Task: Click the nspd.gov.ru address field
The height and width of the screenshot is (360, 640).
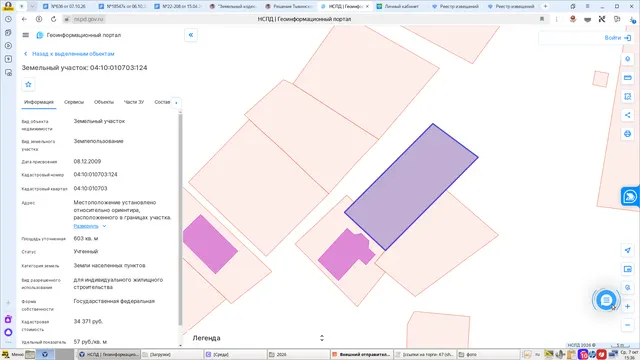Action: pyautogui.click(x=89, y=19)
